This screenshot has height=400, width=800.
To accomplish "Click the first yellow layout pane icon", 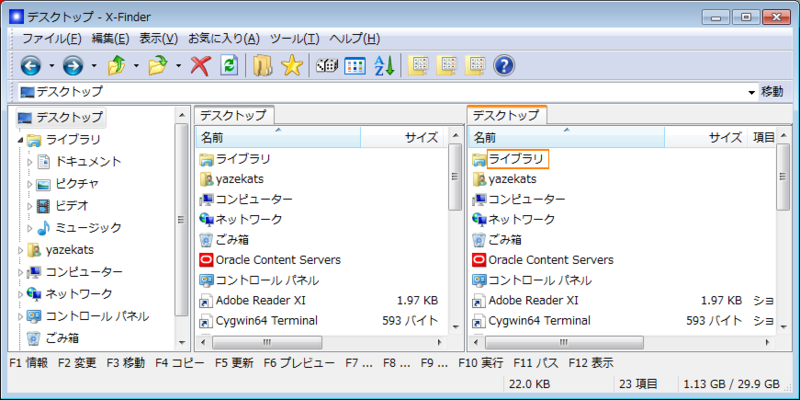I will coord(420,65).
